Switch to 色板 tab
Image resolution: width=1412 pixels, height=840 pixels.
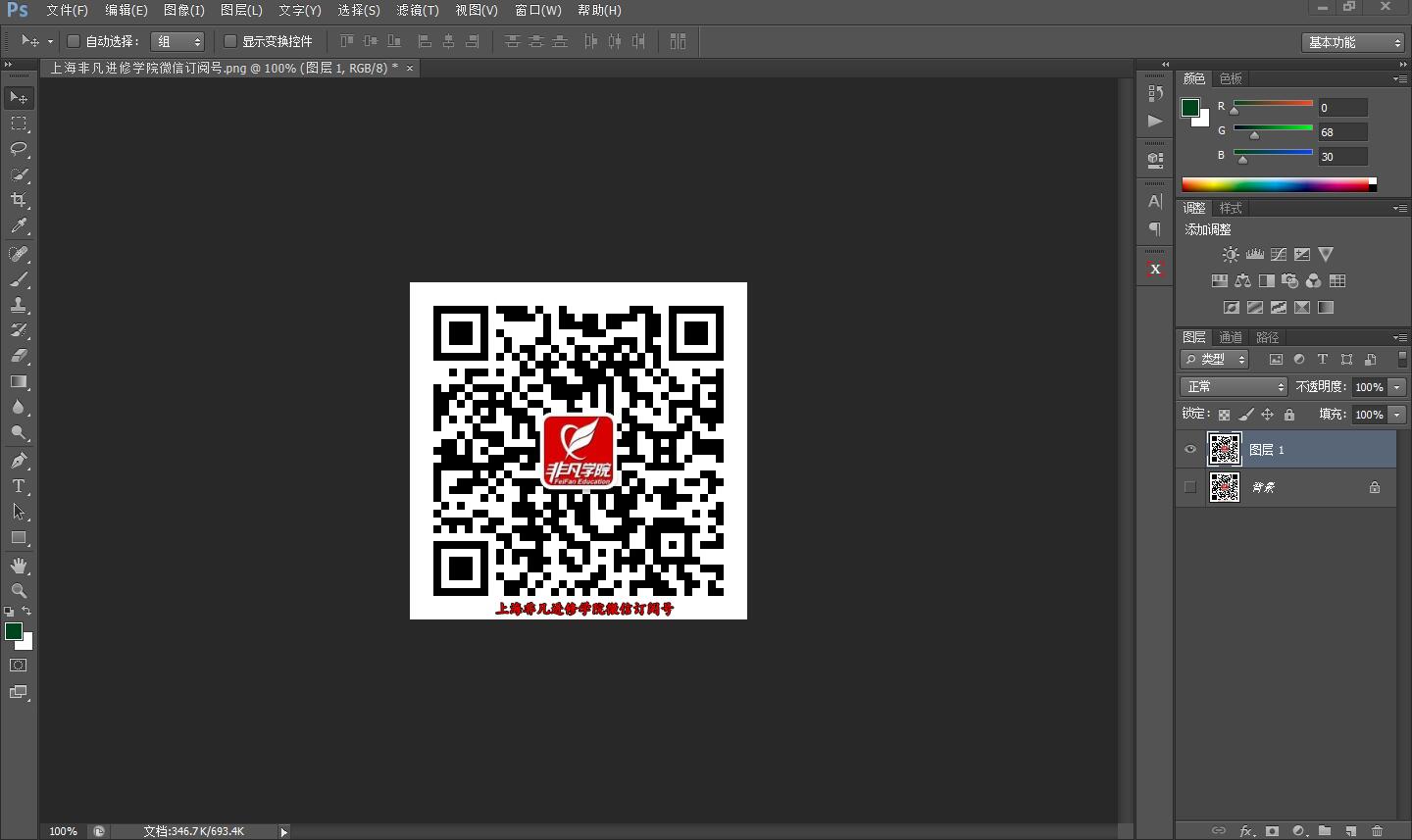1231,78
